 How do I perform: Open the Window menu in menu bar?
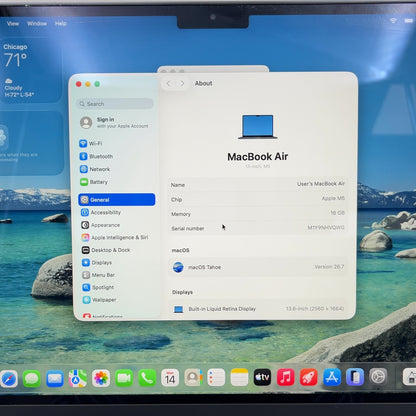tap(37, 23)
